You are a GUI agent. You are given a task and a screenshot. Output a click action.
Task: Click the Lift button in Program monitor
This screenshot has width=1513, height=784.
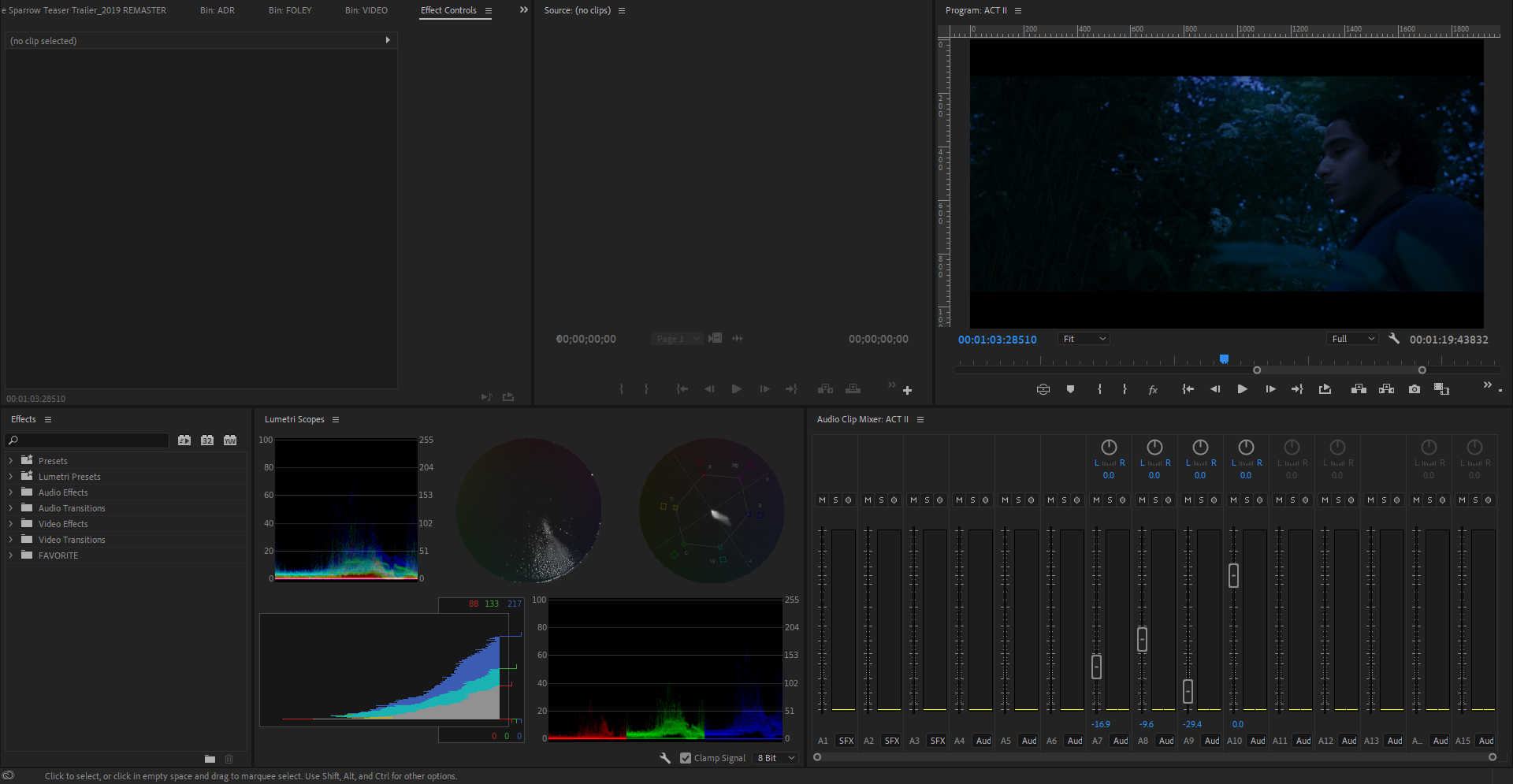pyautogui.click(x=1359, y=389)
